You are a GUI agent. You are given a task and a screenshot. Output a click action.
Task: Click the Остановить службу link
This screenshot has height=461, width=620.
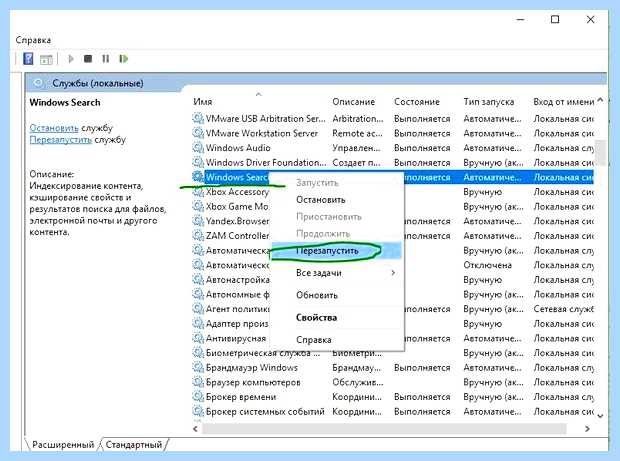(x=54, y=128)
